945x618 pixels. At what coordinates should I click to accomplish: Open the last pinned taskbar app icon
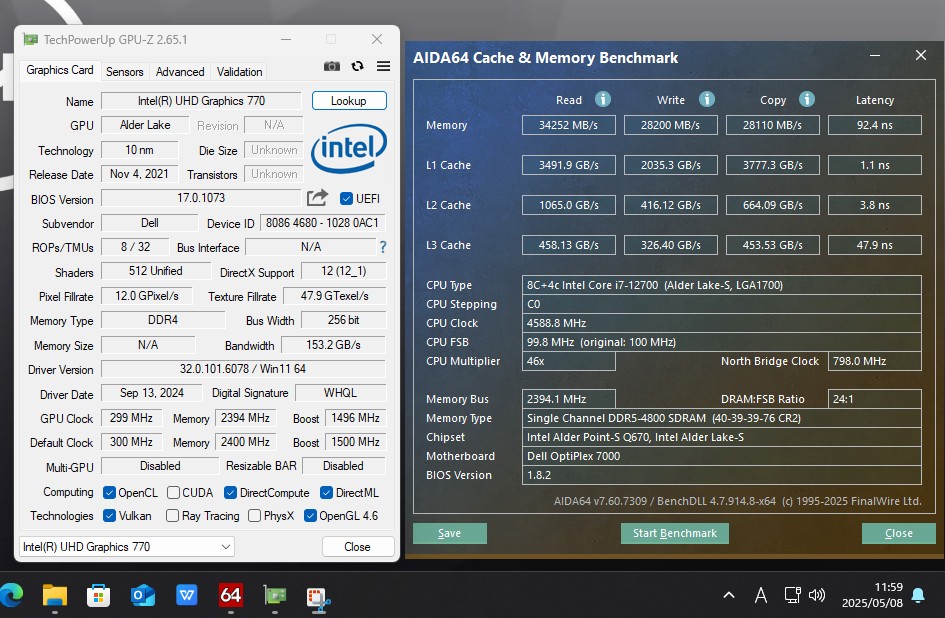[x=319, y=597]
